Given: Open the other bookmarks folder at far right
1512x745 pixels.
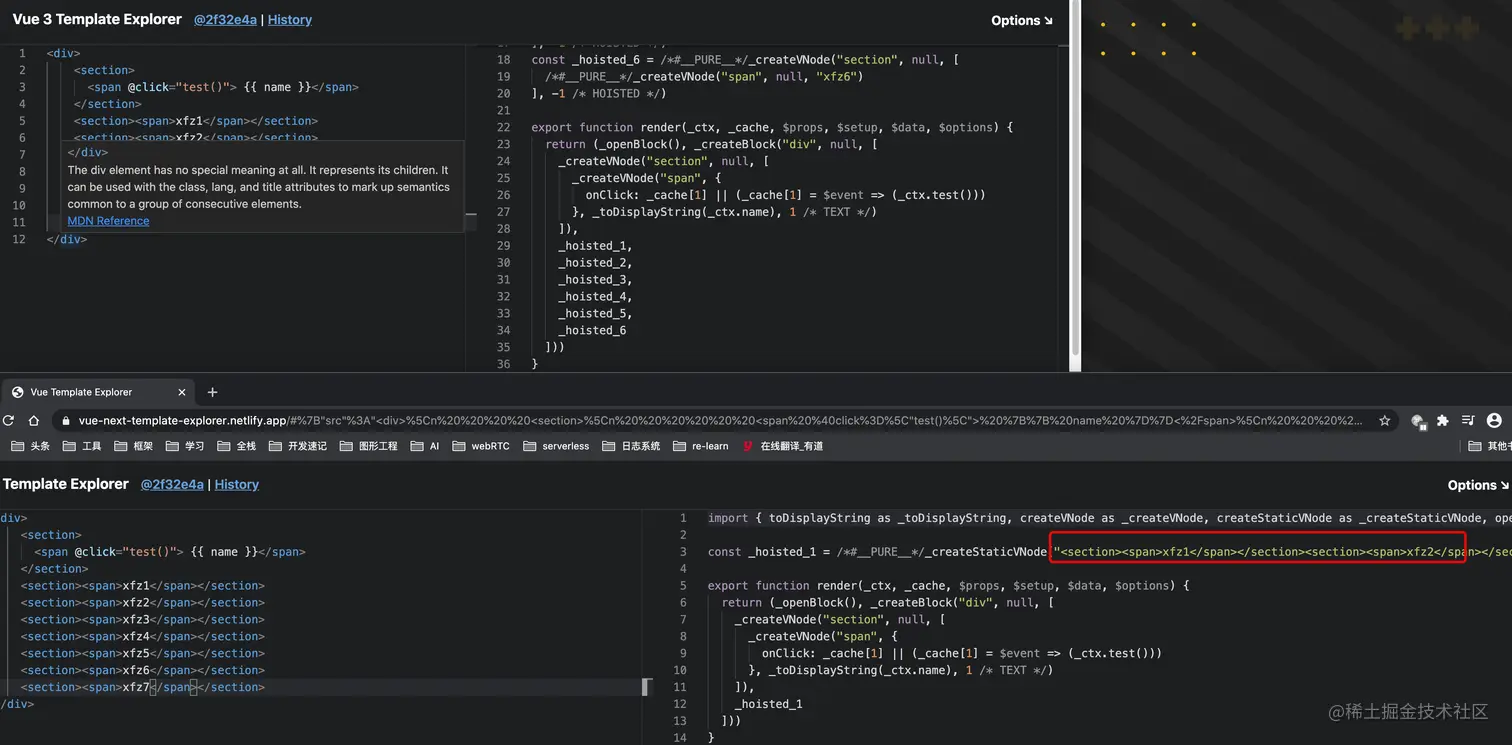Looking at the screenshot, I should tap(1489, 446).
